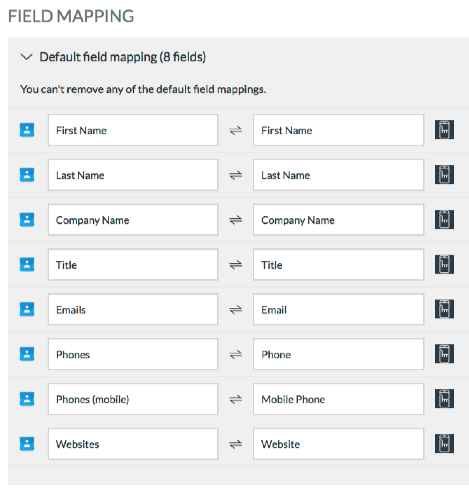Click the sync arrows between Emails and Email
The image size is (469, 490).
point(236,310)
